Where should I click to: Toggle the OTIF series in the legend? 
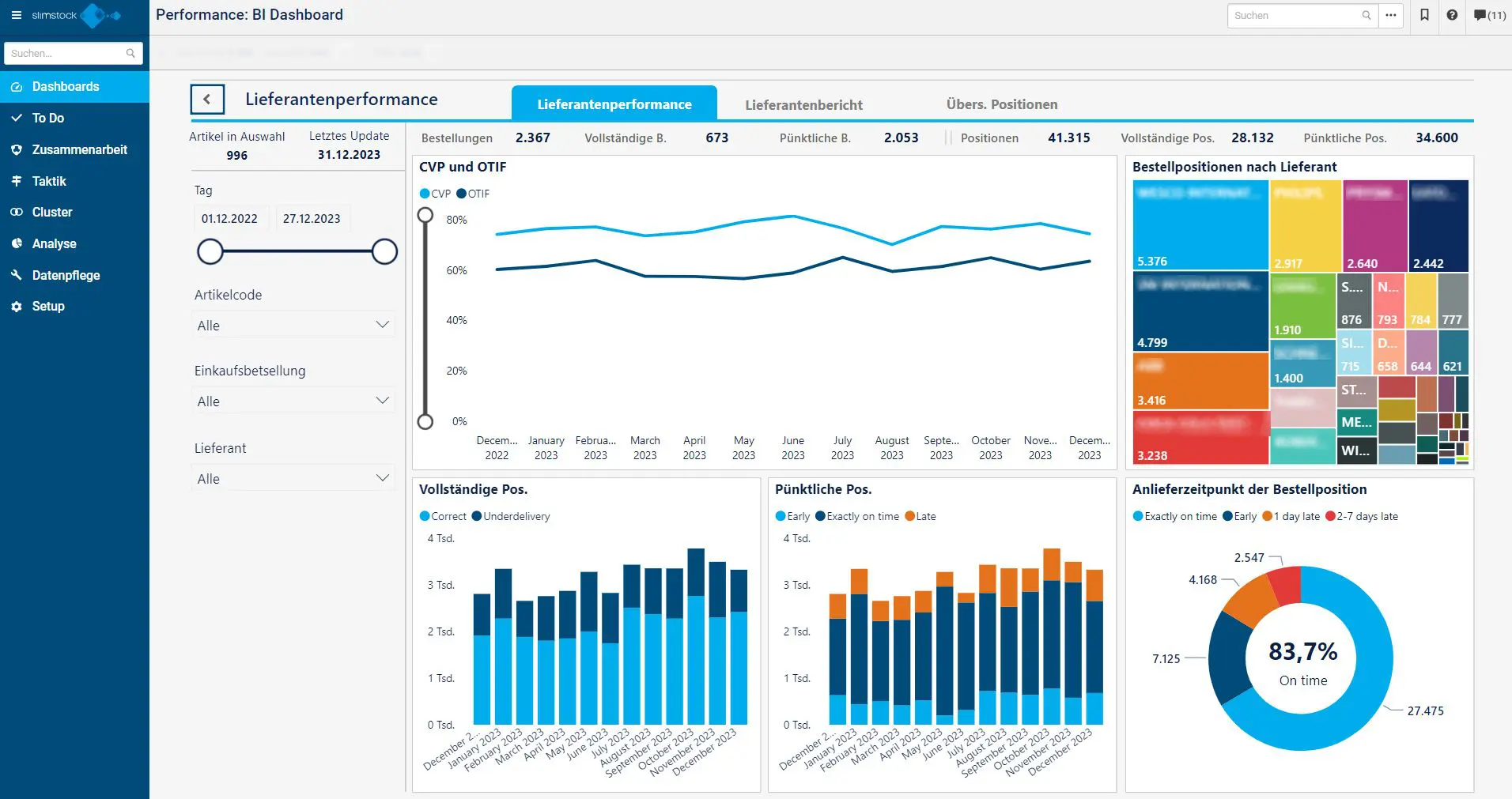[x=474, y=194]
